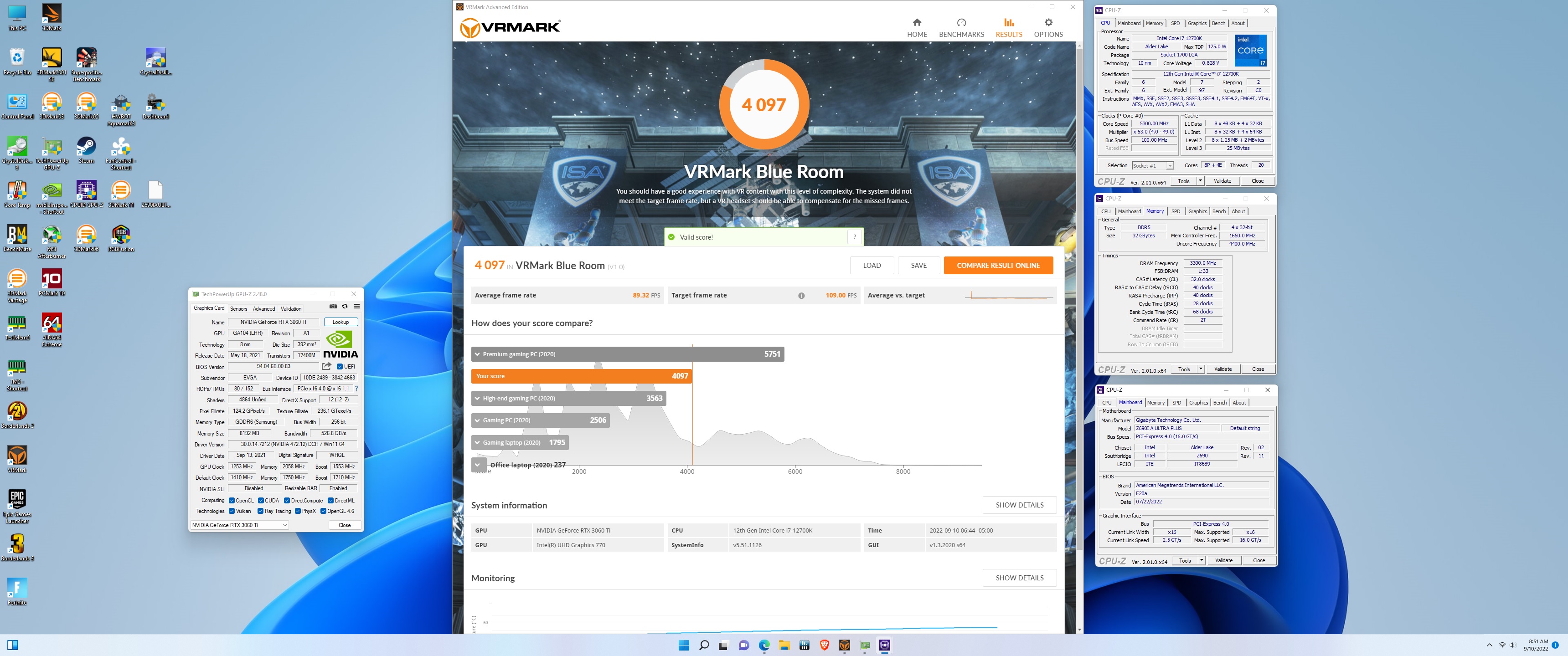Open the Recycle Bin
This screenshot has width=1568, height=656.
pos(17,61)
